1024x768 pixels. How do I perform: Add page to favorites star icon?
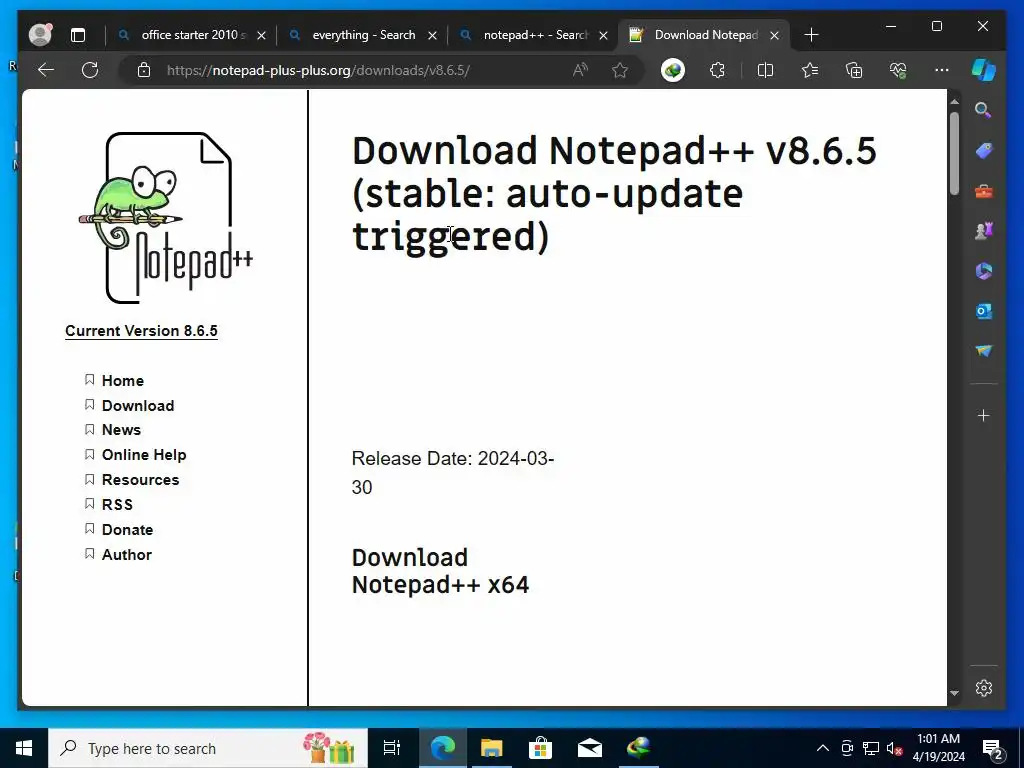click(620, 70)
